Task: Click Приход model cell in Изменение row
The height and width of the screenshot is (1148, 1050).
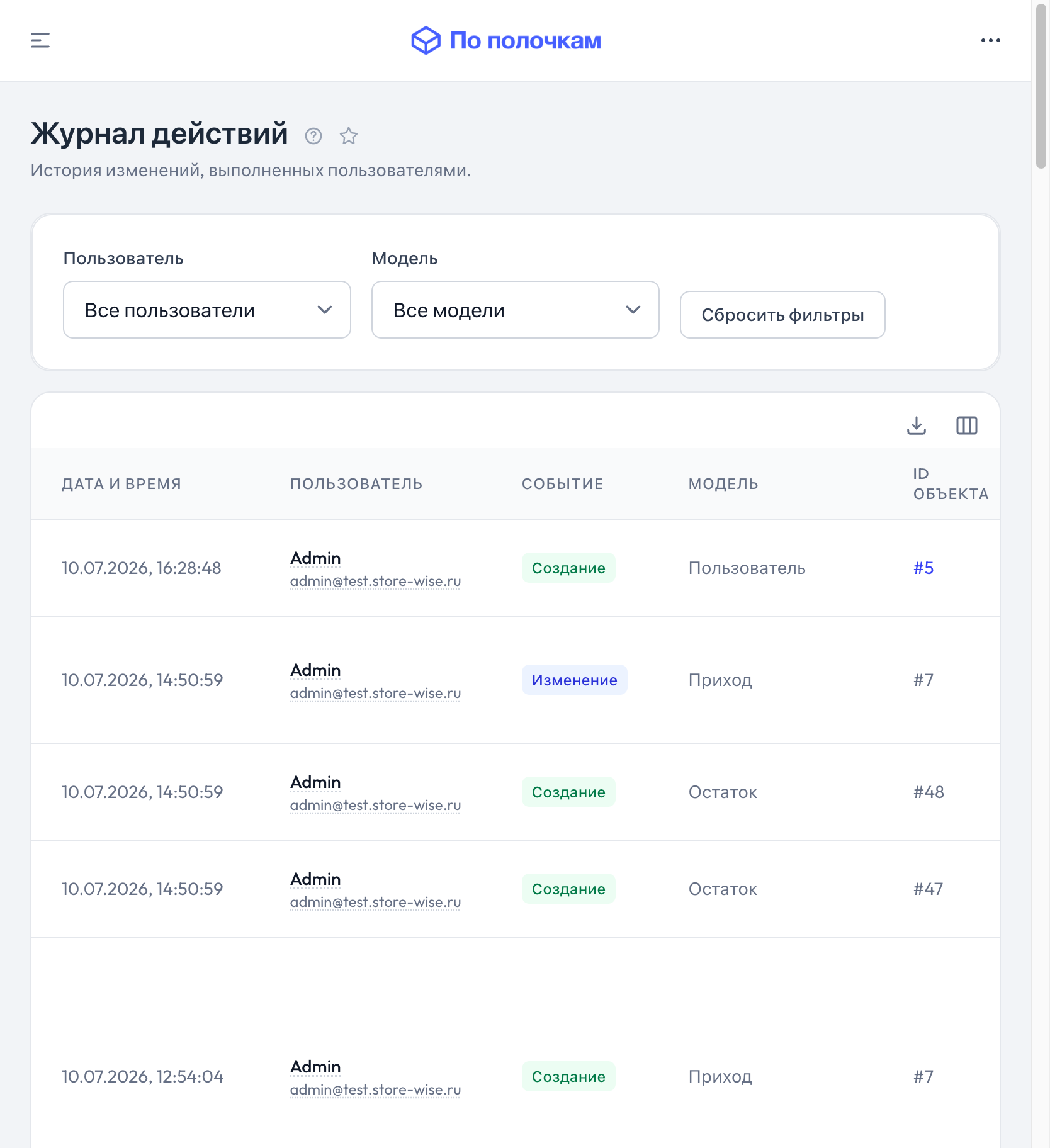Action: pos(720,680)
